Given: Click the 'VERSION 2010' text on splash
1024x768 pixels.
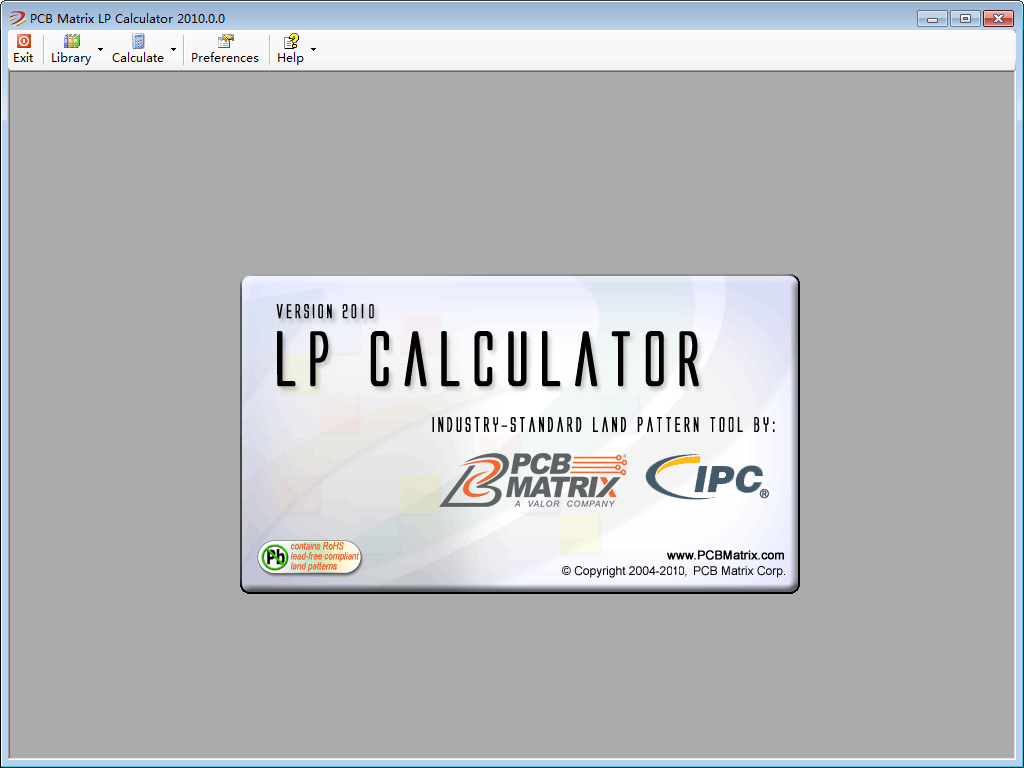Looking at the screenshot, I should pyautogui.click(x=326, y=312).
